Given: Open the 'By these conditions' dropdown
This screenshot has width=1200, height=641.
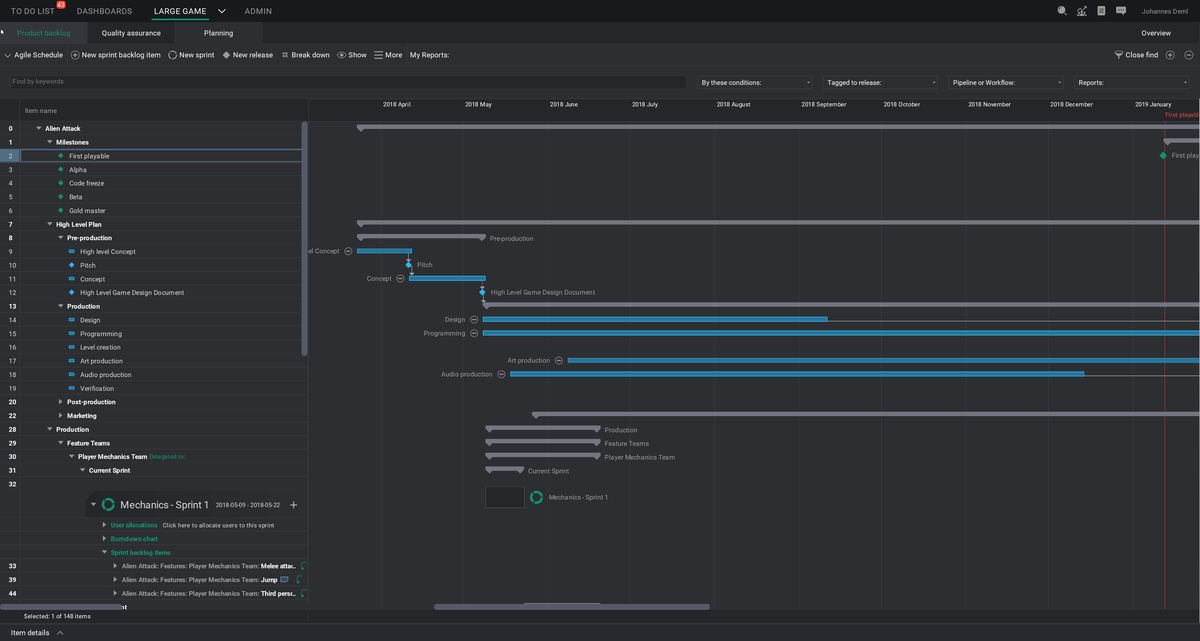Looking at the screenshot, I should coord(756,82).
